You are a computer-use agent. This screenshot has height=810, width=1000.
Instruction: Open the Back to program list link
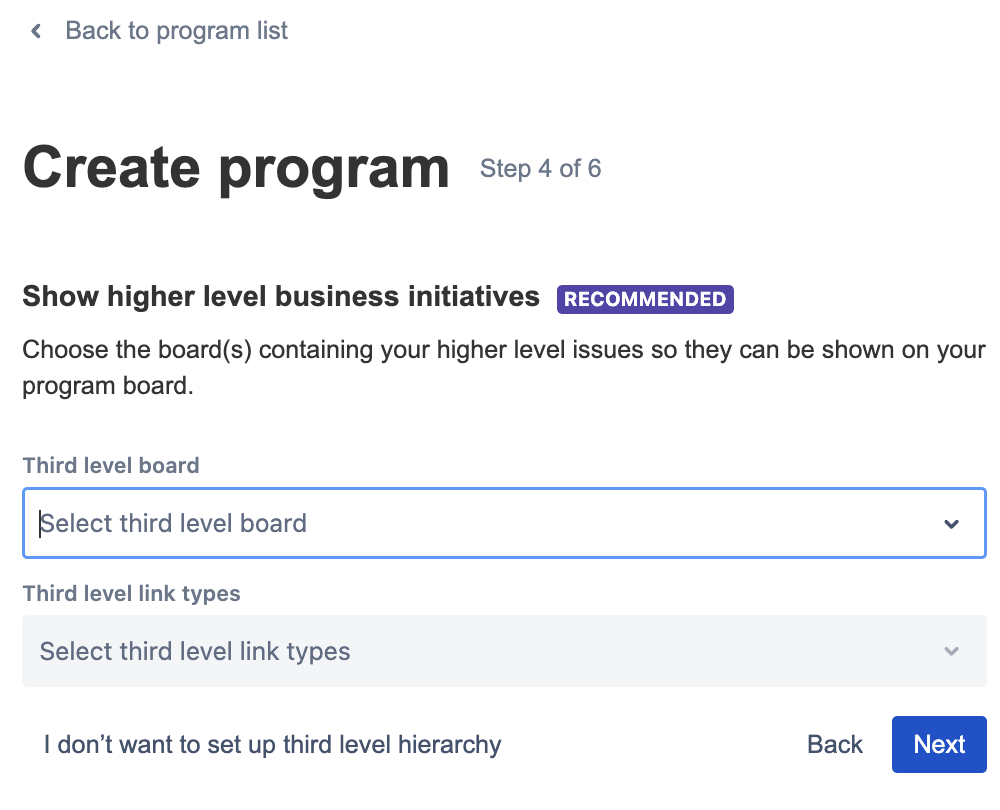(176, 31)
